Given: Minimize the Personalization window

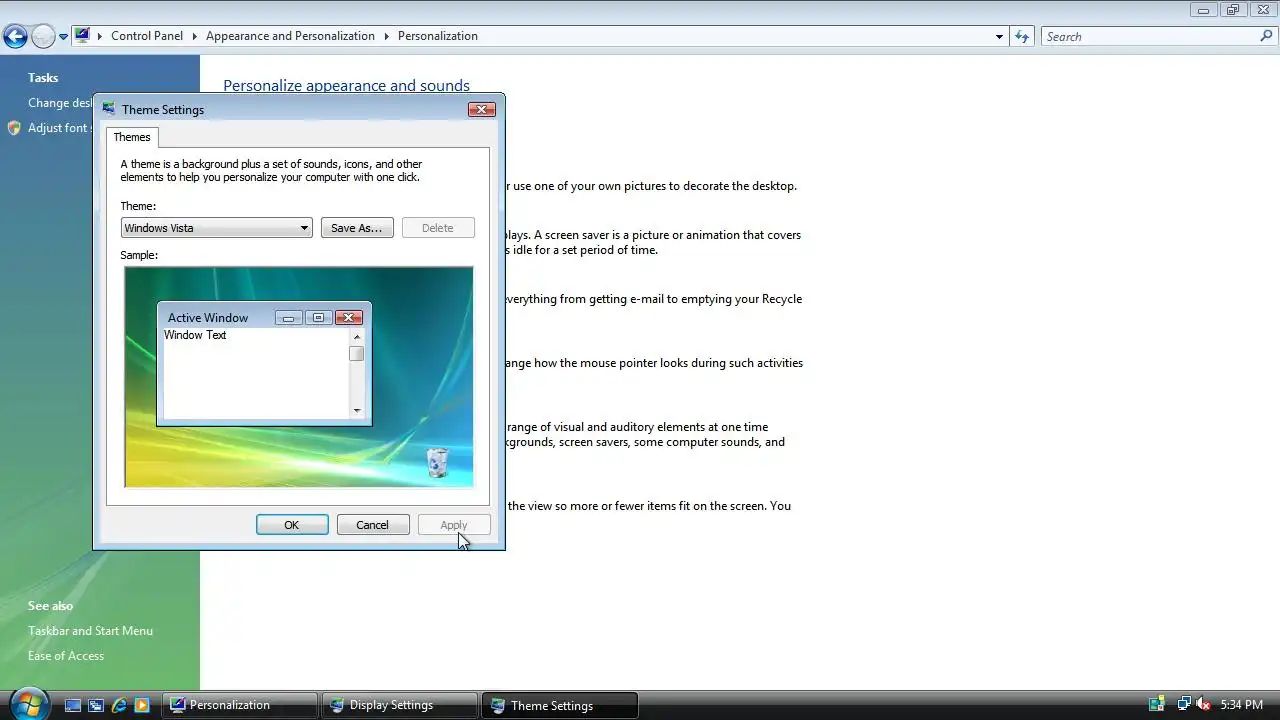Looking at the screenshot, I should (x=1204, y=9).
